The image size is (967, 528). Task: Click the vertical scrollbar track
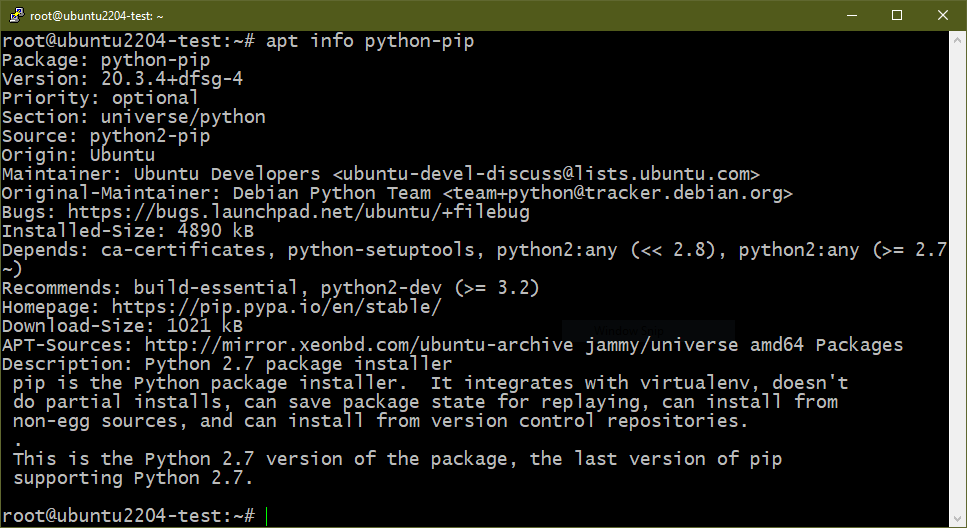[957, 278]
